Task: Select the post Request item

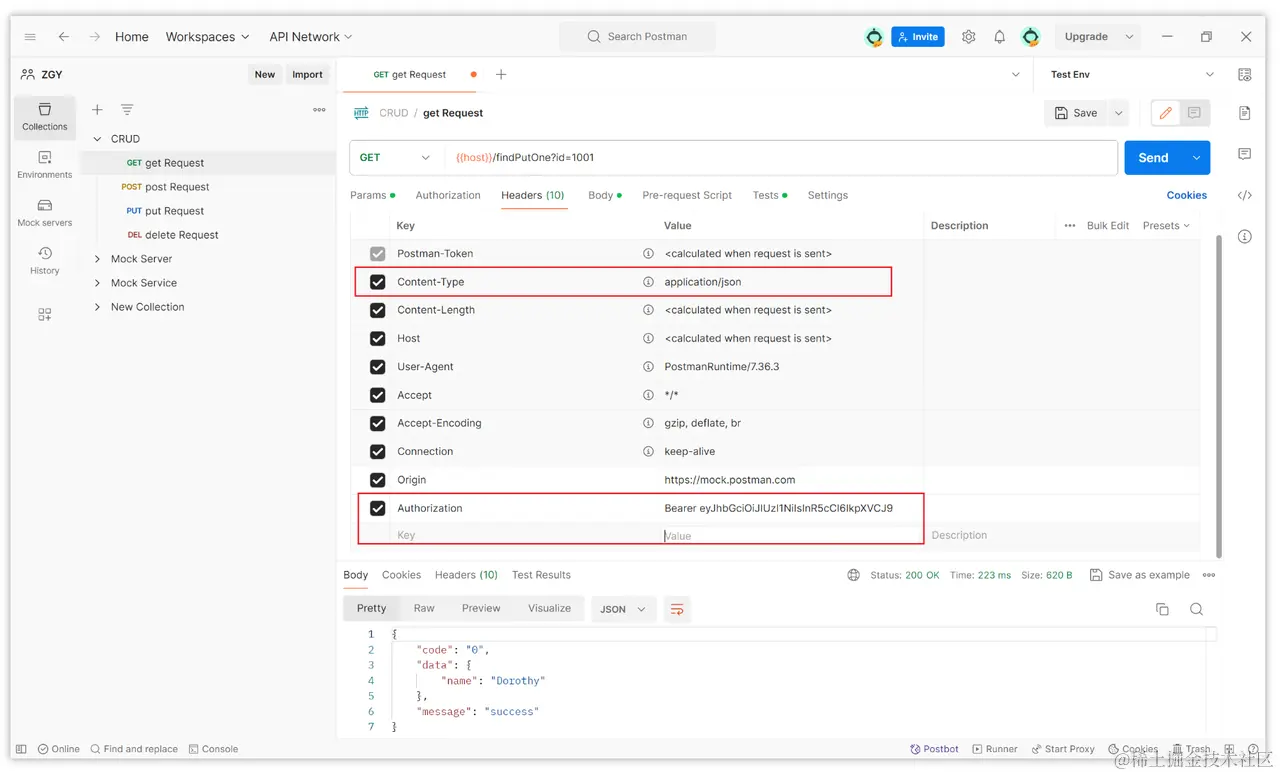Action: (x=177, y=187)
